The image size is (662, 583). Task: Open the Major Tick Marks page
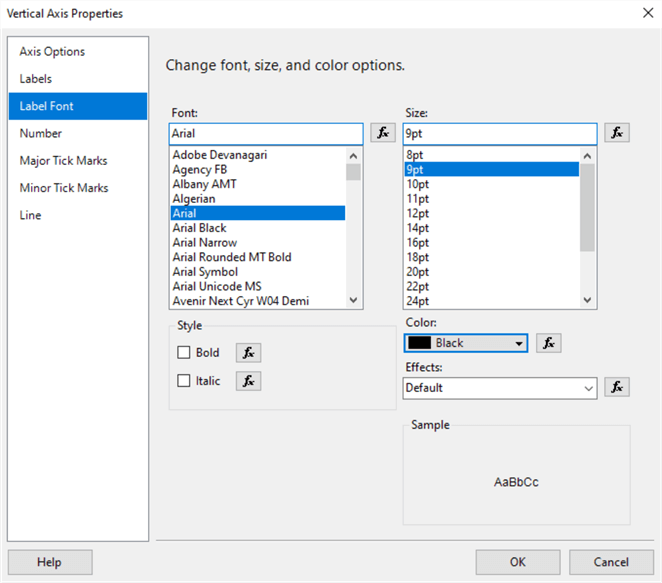63,161
